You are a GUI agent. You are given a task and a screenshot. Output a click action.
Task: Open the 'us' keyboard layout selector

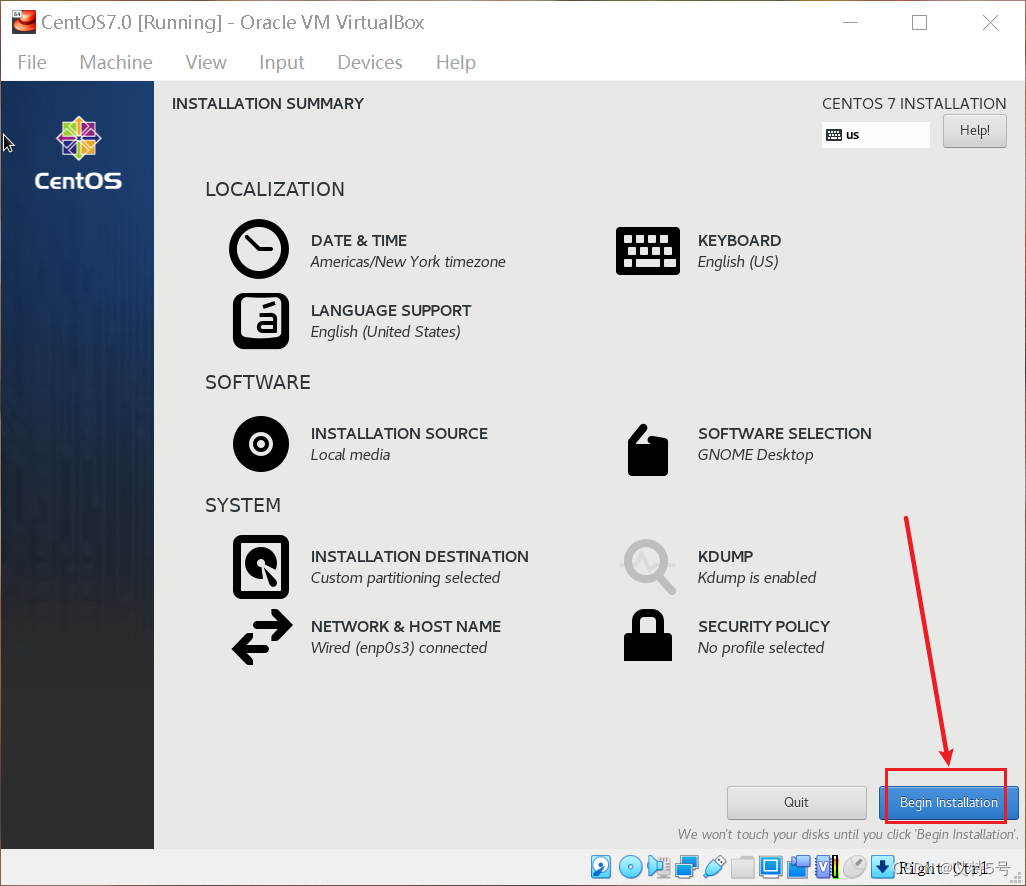(x=875, y=134)
